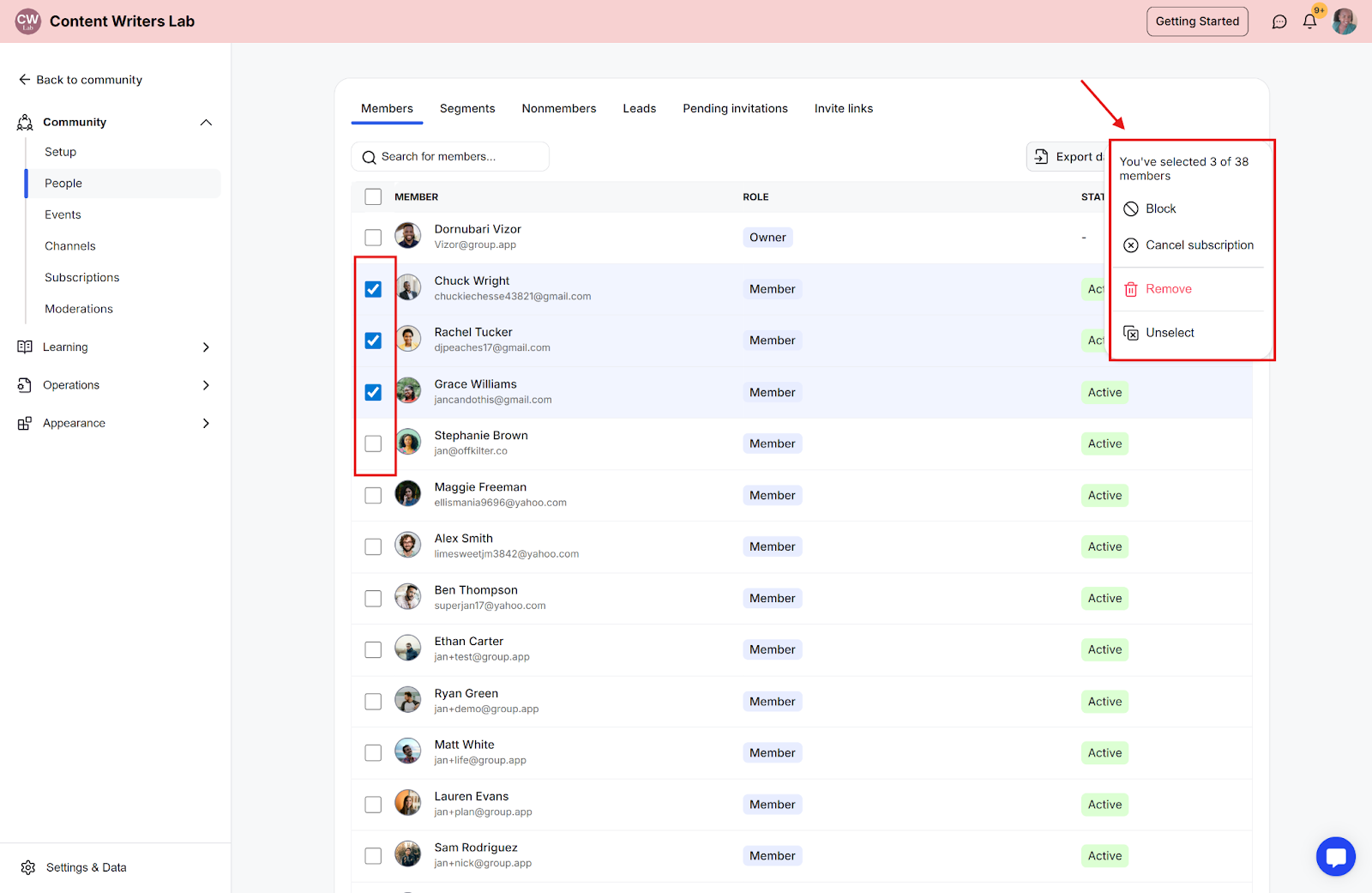Focus the Search for members field
Screen dimensions: 1372x893
pos(450,156)
